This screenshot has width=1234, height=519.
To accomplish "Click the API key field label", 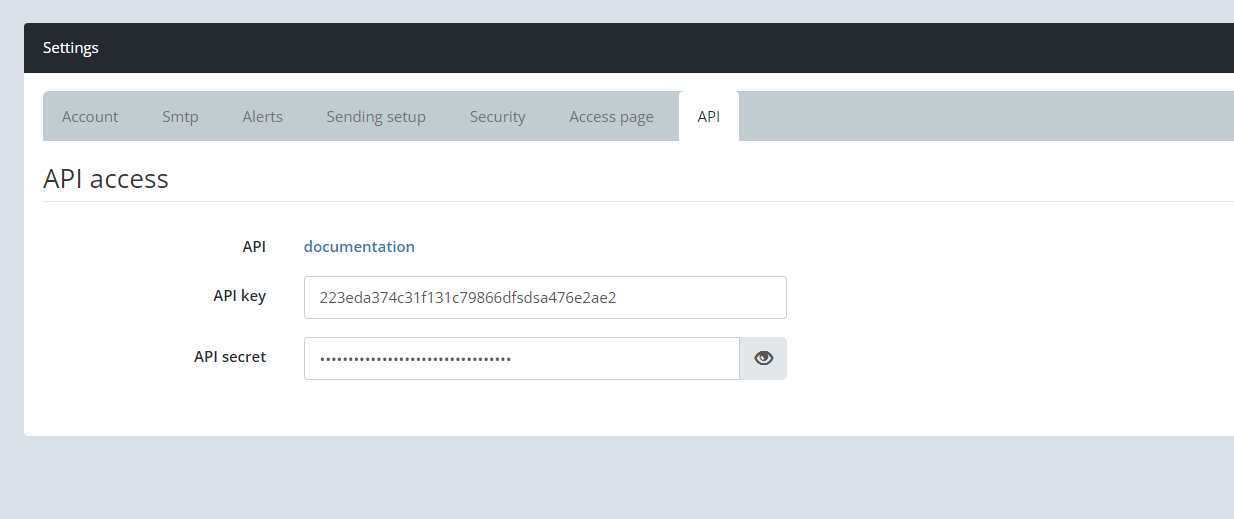I will point(239,296).
